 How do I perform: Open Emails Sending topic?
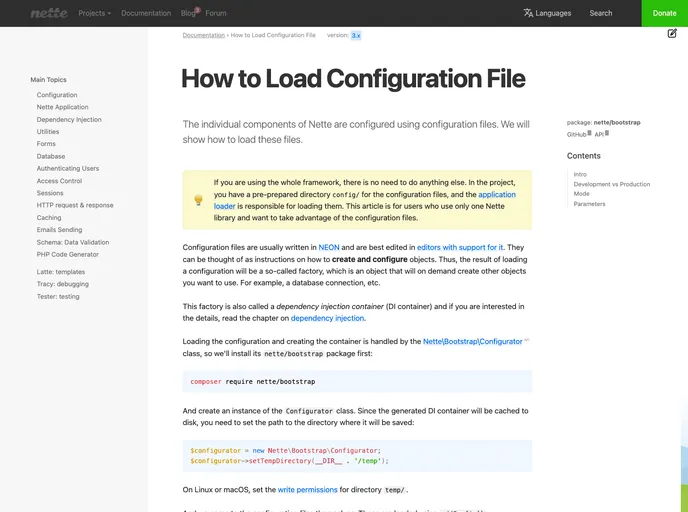pos(59,230)
